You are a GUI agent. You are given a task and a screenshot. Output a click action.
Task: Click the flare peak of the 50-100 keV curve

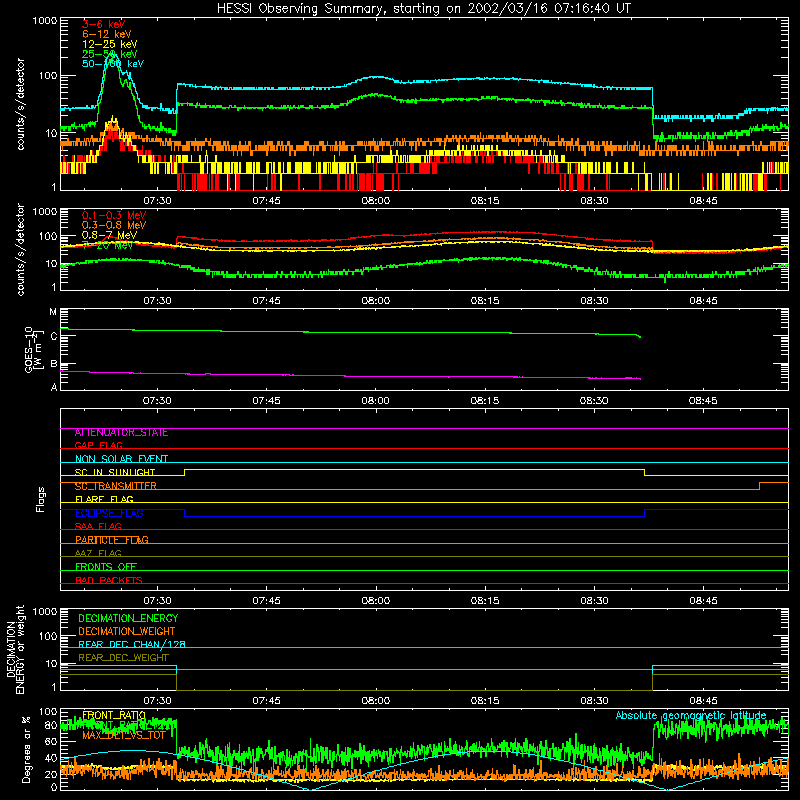(113, 53)
